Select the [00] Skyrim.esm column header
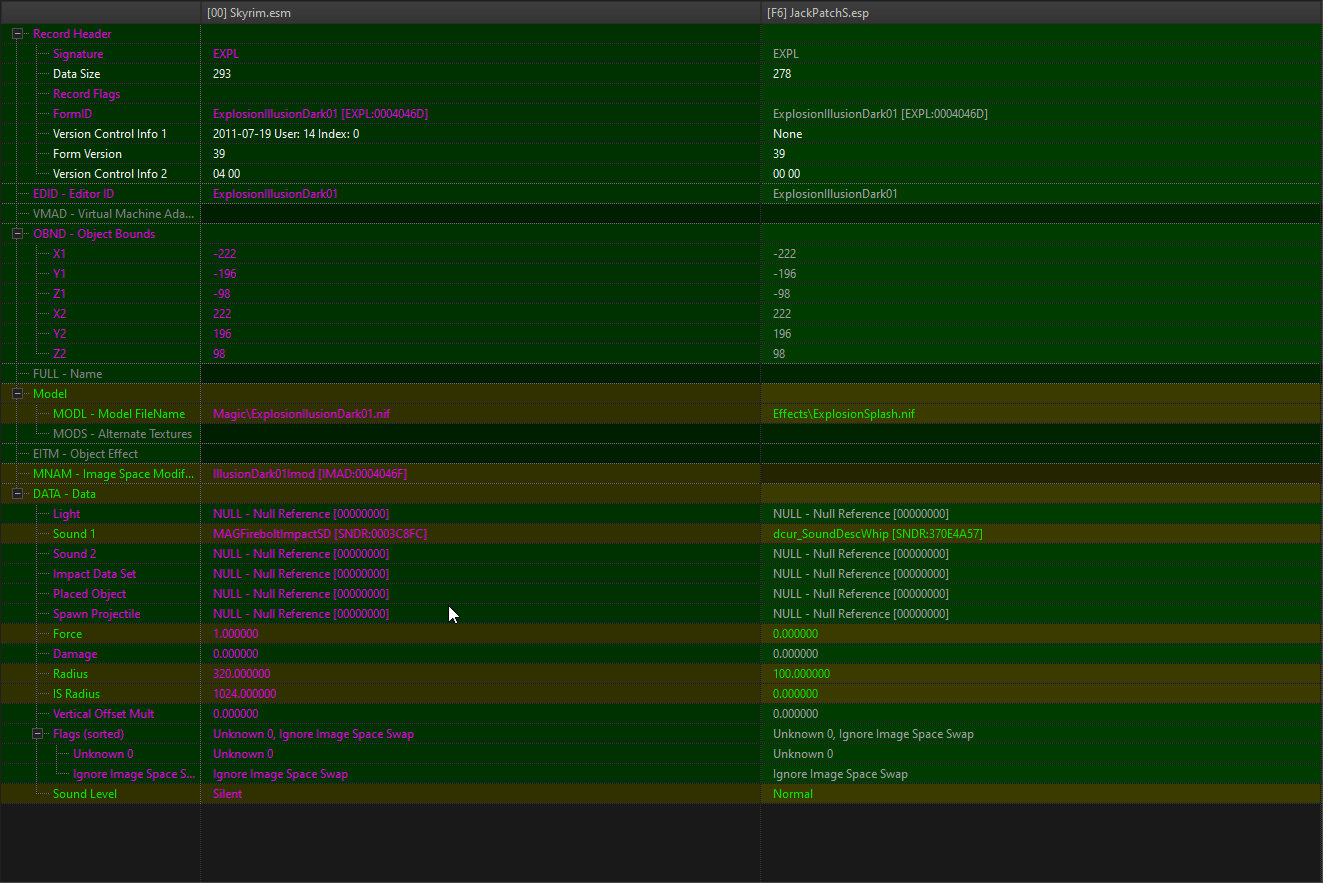The width and height of the screenshot is (1323, 883). tap(480, 12)
